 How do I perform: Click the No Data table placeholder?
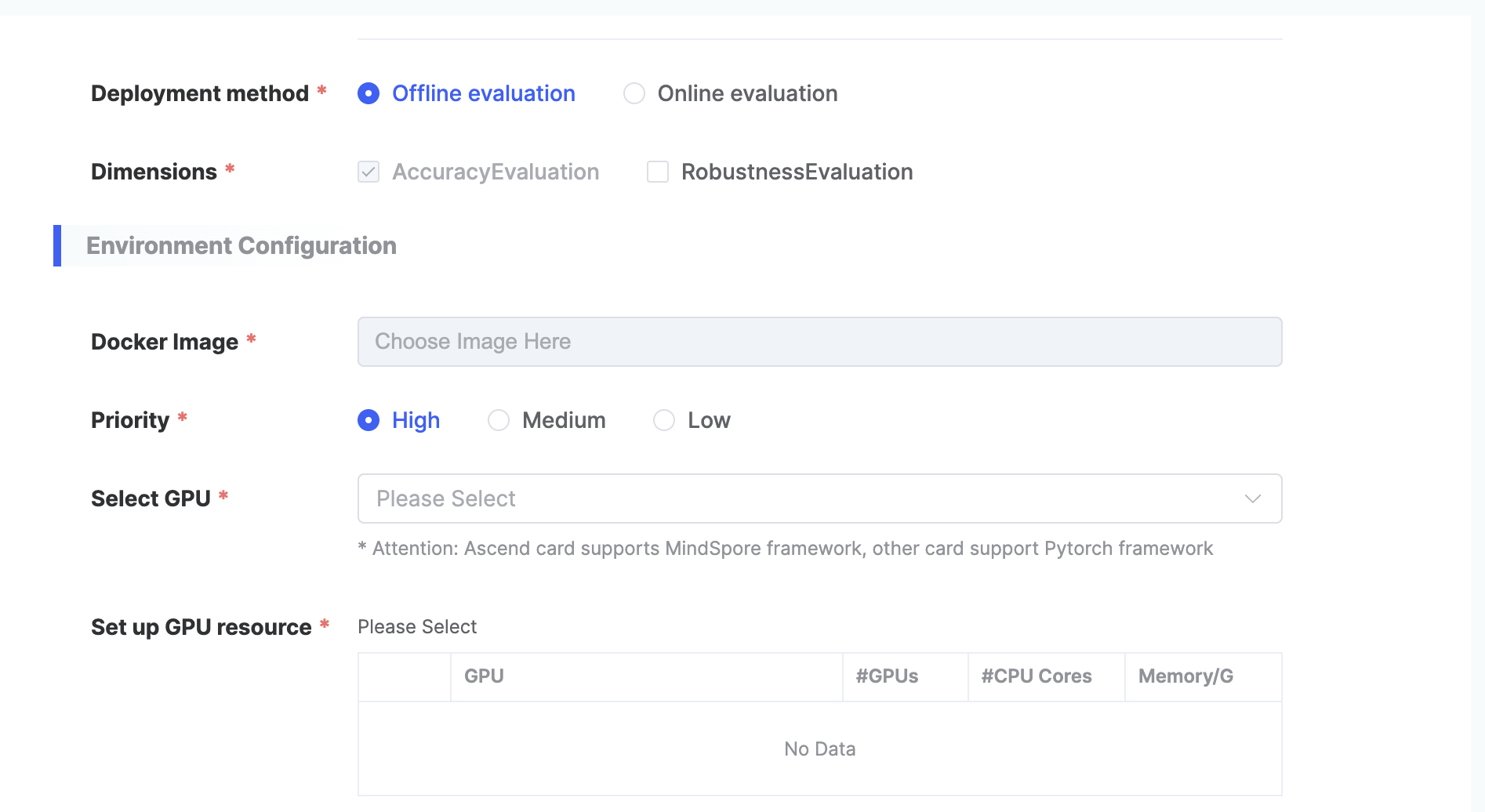point(819,749)
